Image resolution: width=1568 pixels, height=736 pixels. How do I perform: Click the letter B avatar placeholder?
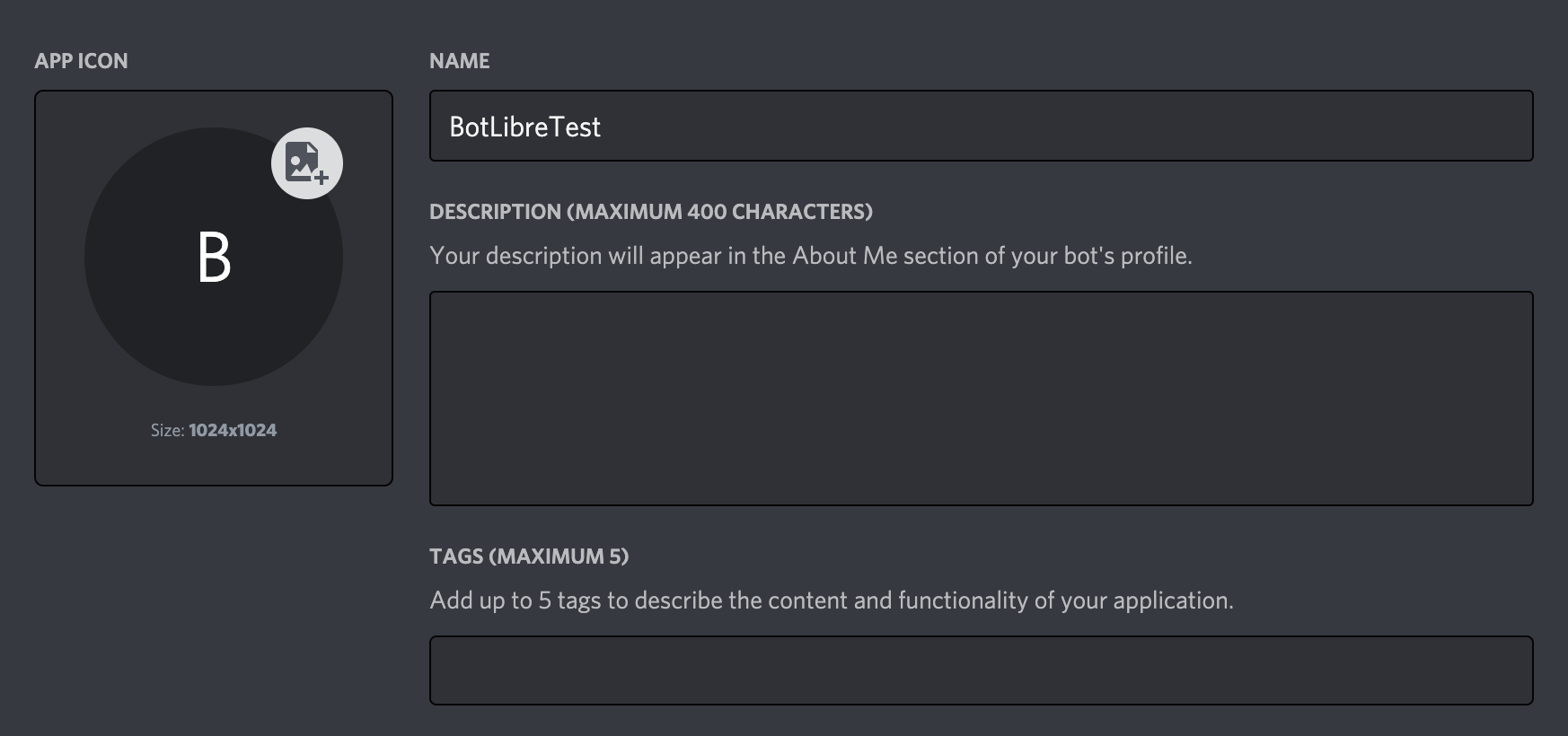pyautogui.click(x=214, y=258)
